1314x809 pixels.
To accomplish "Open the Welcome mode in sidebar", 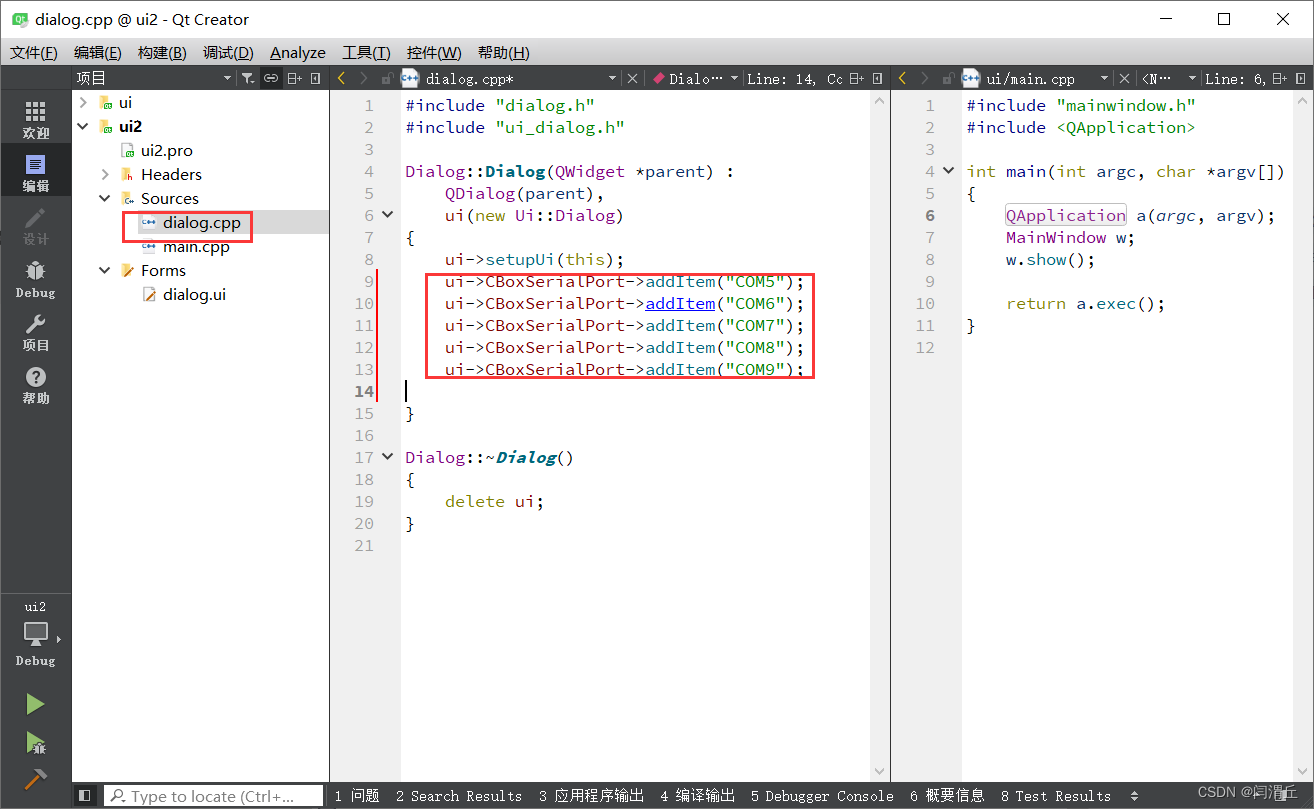I will coord(35,120).
